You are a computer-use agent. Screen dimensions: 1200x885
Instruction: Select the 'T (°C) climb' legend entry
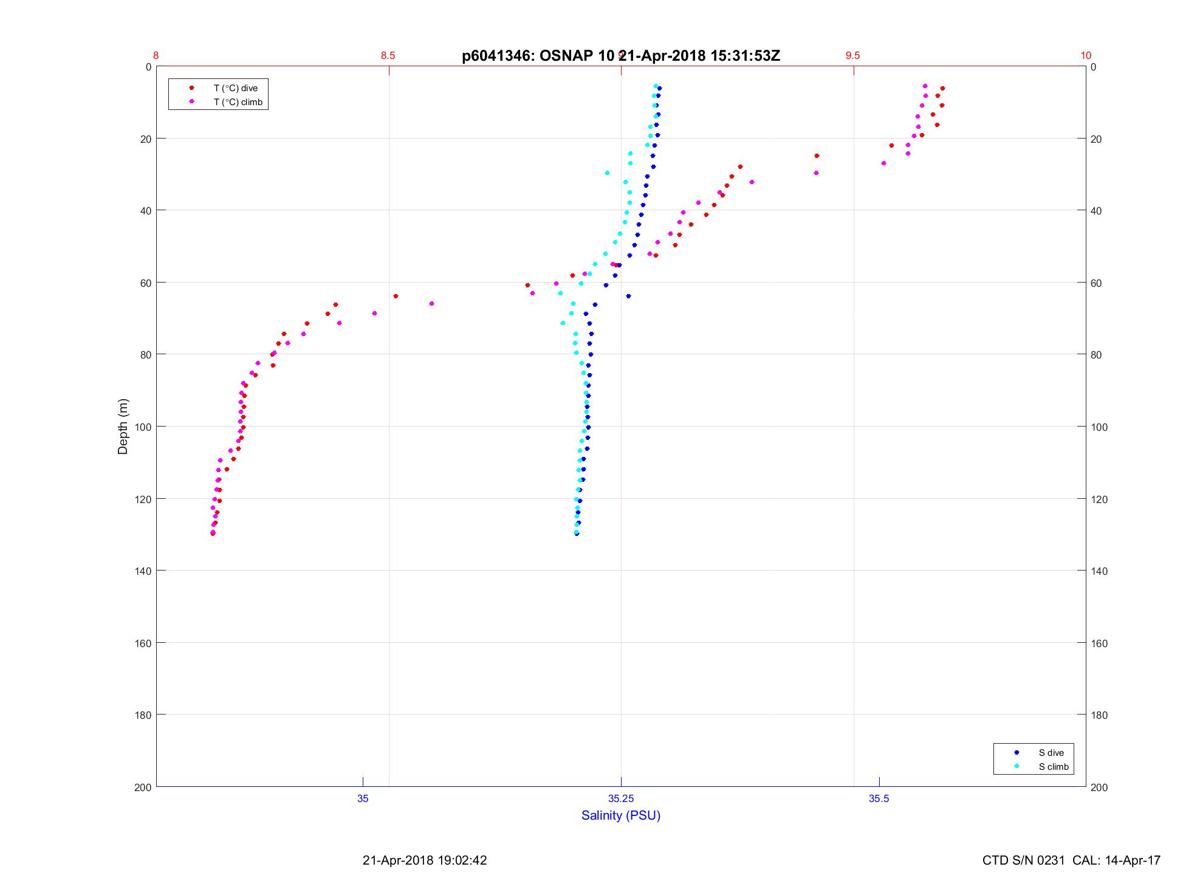click(238, 102)
